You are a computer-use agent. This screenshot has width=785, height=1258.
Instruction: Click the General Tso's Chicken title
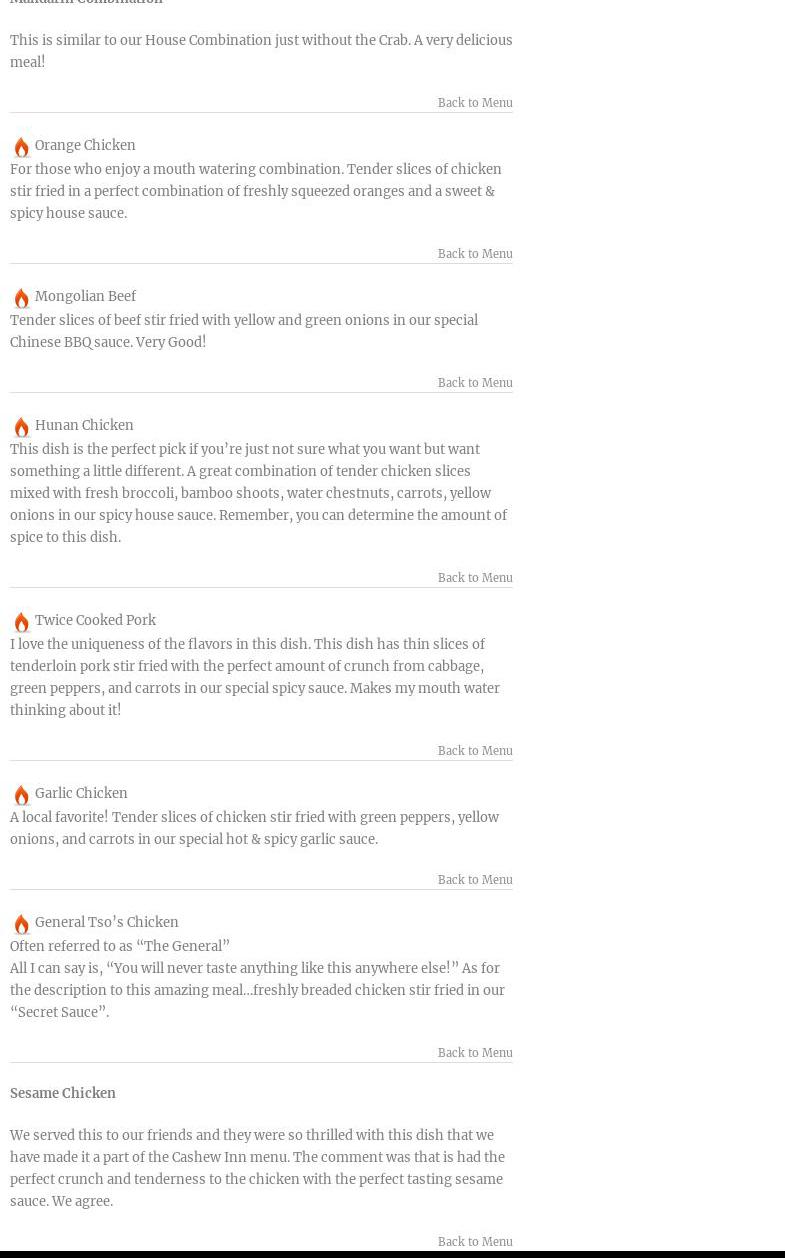pos(106,923)
